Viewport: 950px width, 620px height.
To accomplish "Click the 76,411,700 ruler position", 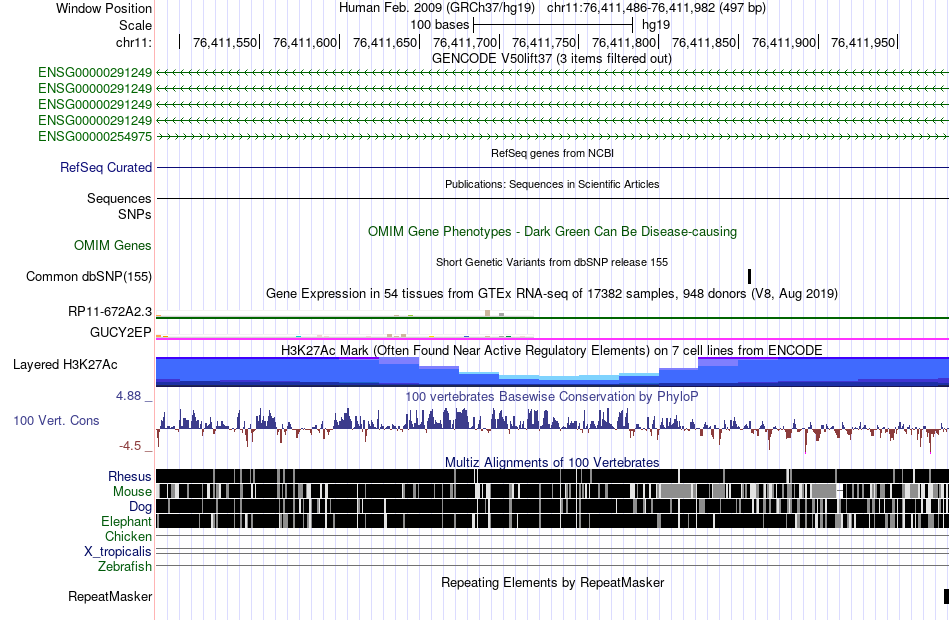I will pyautogui.click(x=465, y=42).
